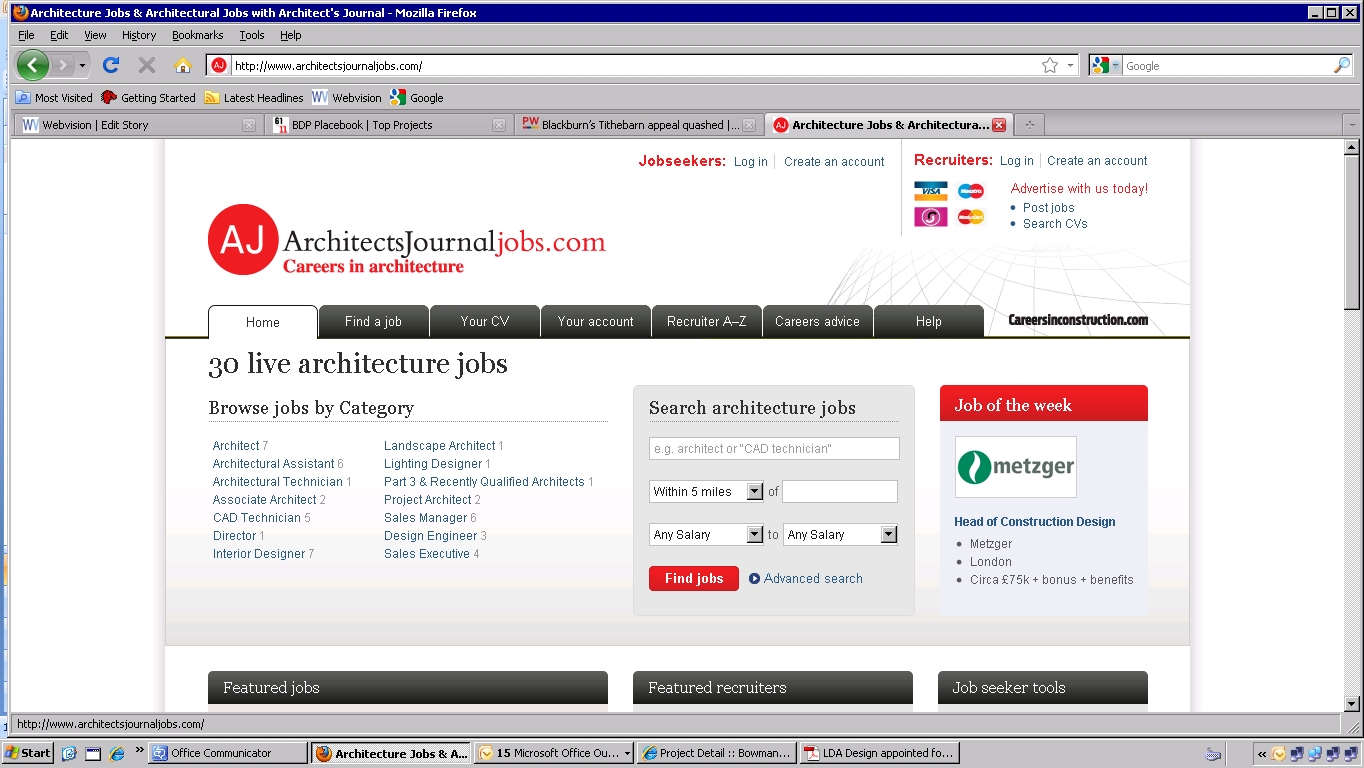Image resolution: width=1364 pixels, height=768 pixels.
Task: Switch to LDA Design appointed taskbar item
Action: [879, 753]
